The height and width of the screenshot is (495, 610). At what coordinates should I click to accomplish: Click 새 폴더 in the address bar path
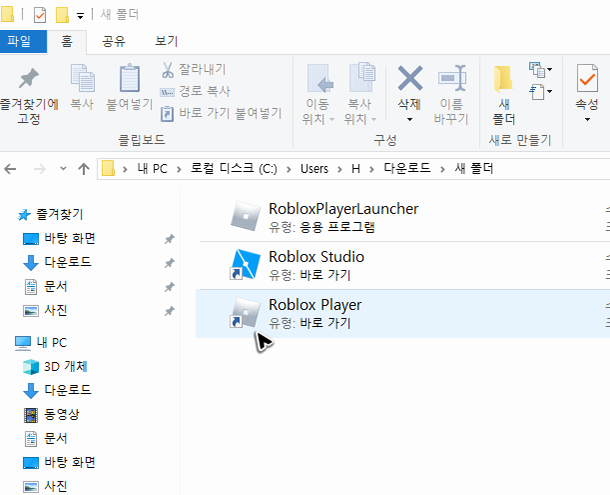pos(474,169)
